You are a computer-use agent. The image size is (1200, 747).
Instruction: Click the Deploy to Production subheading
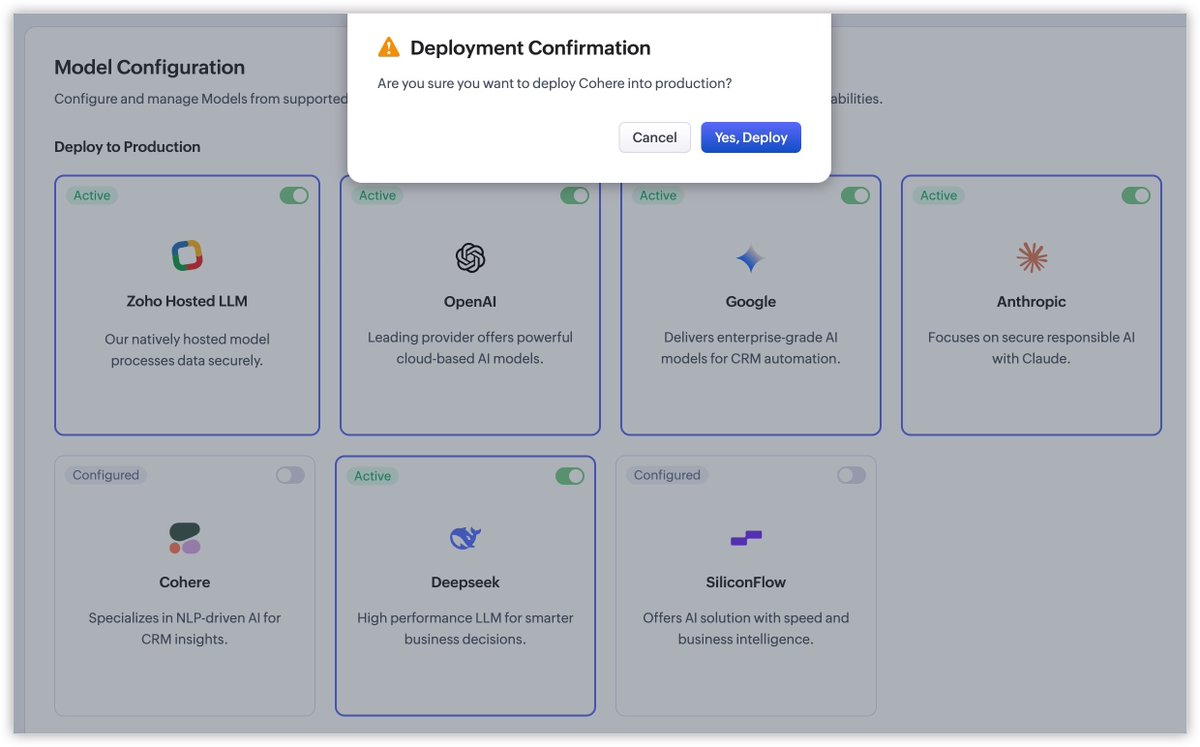click(127, 147)
